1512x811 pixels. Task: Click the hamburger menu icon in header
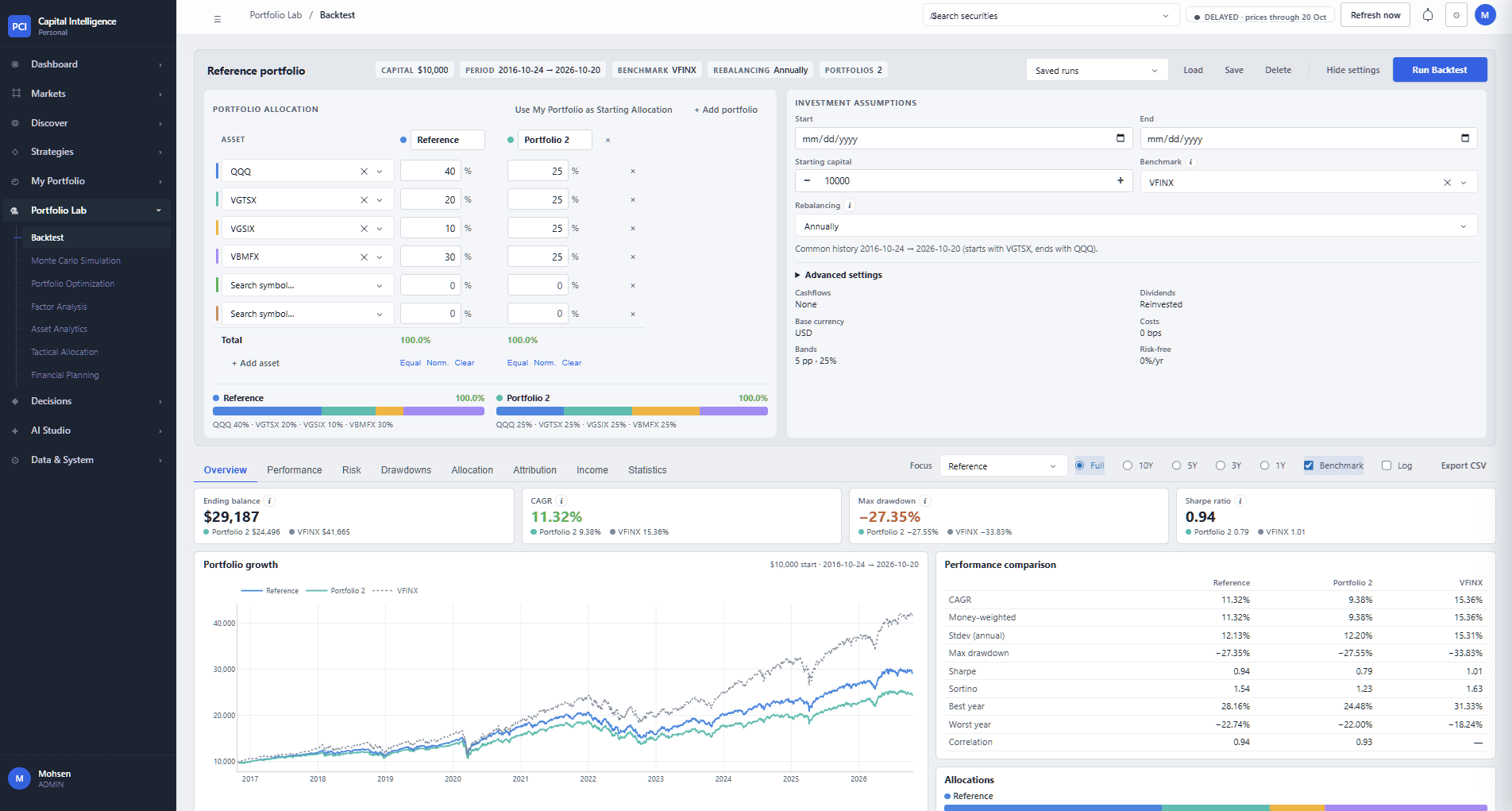point(218,17)
